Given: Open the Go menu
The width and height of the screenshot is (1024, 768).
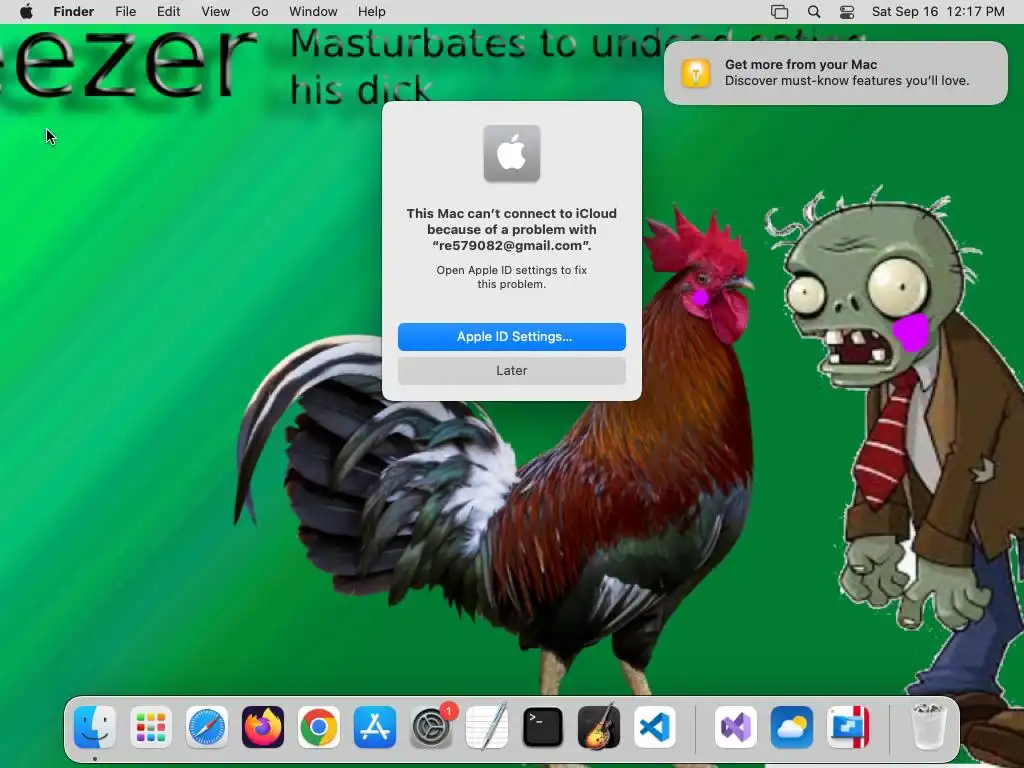Looking at the screenshot, I should tap(260, 12).
